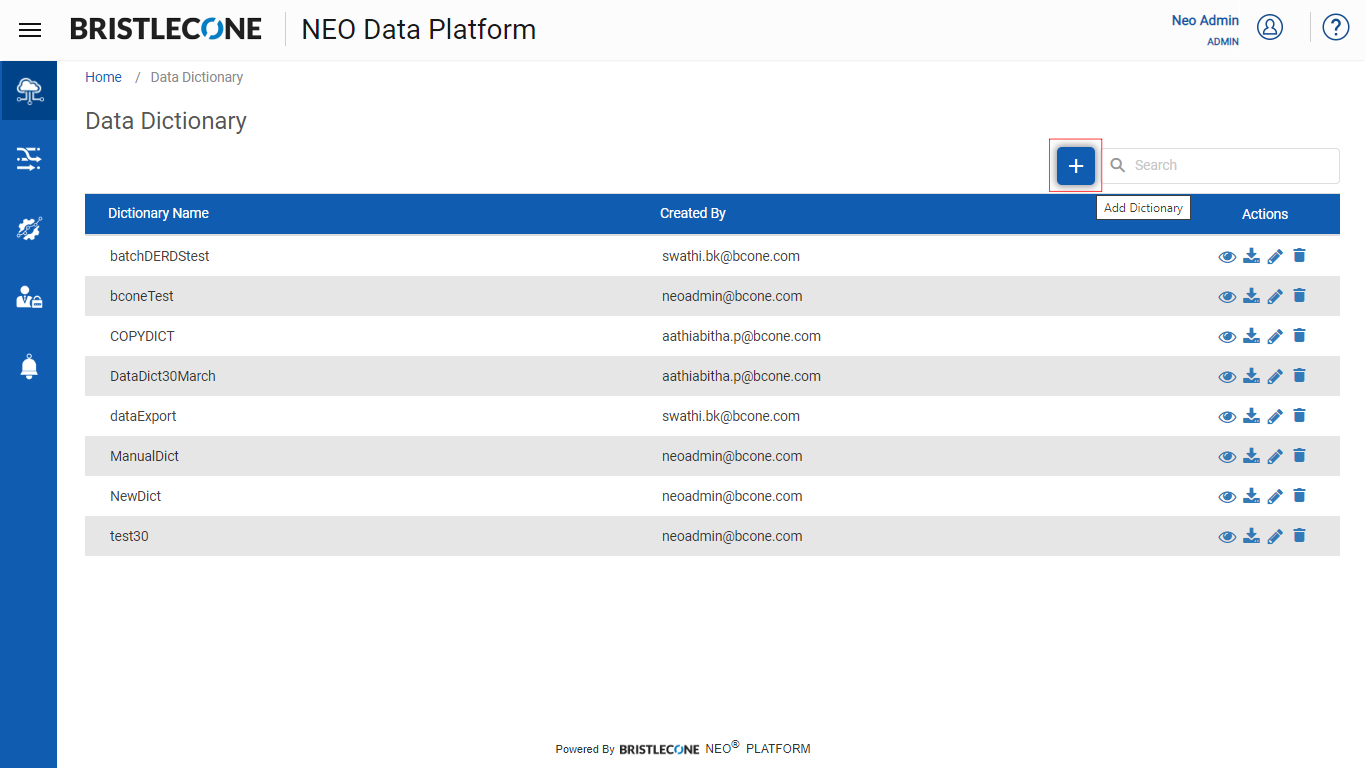The width and height of the screenshot is (1366, 768).
Task: View the NewDict dictionary
Action: coord(1227,497)
